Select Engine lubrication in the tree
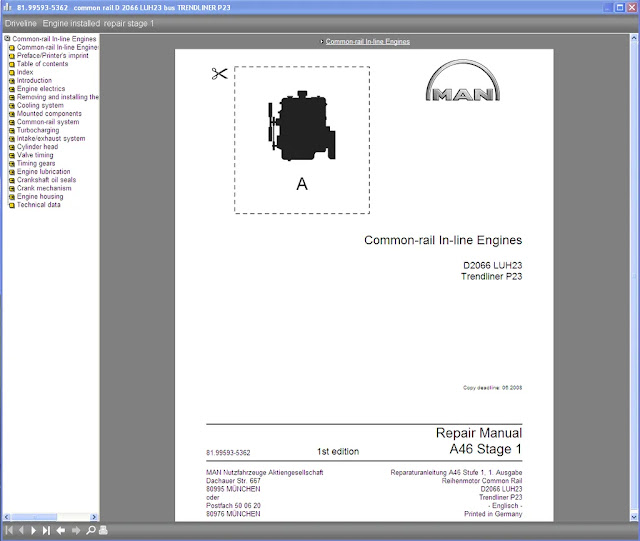The height and width of the screenshot is (541, 640). coord(43,171)
